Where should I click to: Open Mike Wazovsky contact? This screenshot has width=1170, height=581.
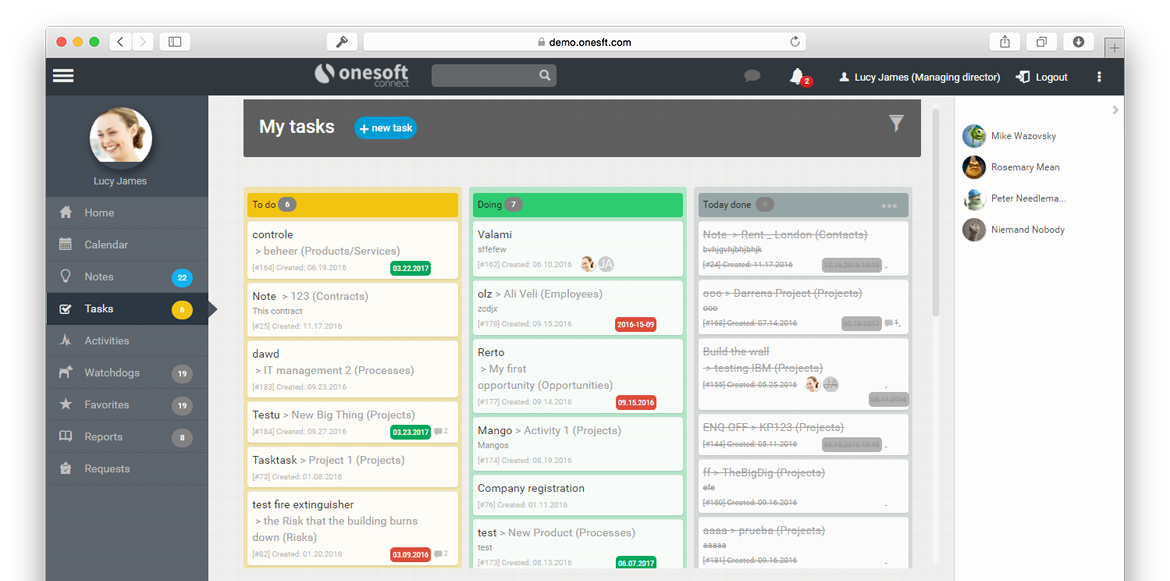(x=1022, y=136)
